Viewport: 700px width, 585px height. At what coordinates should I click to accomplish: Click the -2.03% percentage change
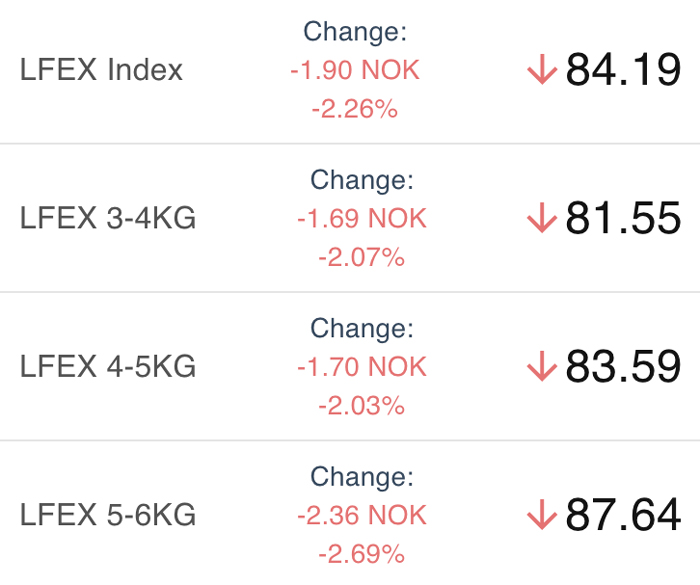(x=362, y=405)
